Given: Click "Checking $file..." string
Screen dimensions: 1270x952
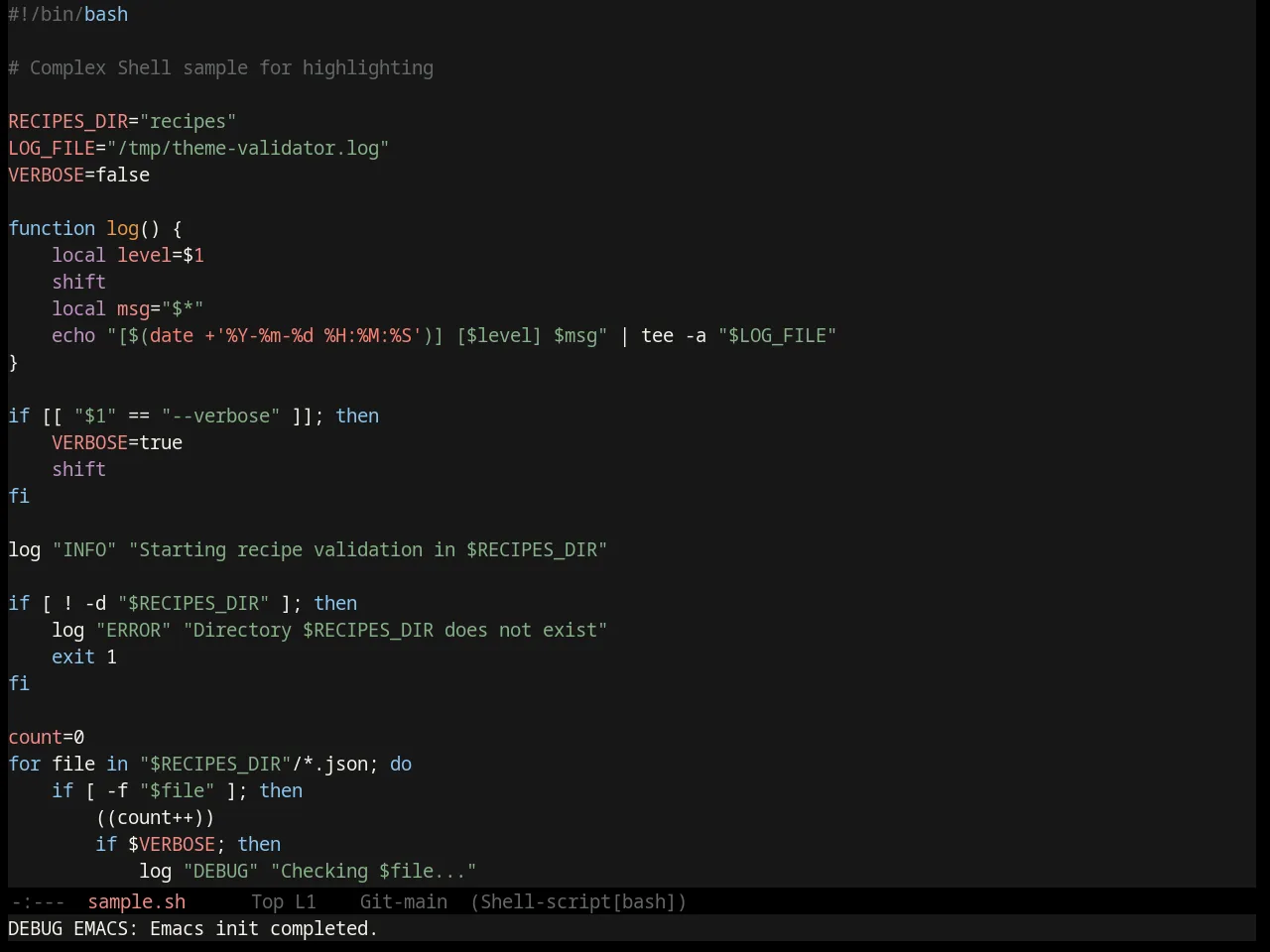Looking at the screenshot, I should (x=374, y=871).
